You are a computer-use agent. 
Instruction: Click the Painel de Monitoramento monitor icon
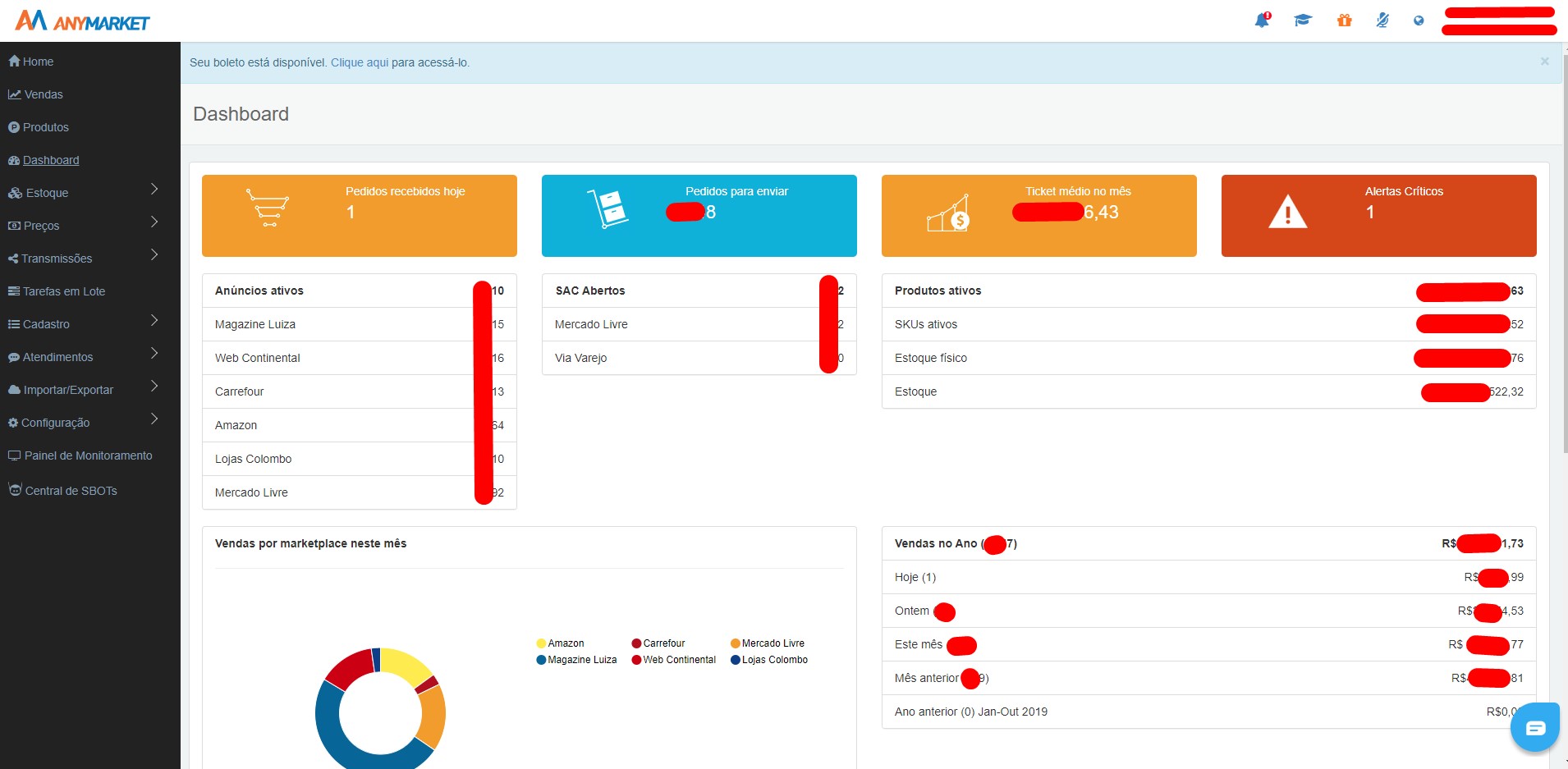point(15,455)
